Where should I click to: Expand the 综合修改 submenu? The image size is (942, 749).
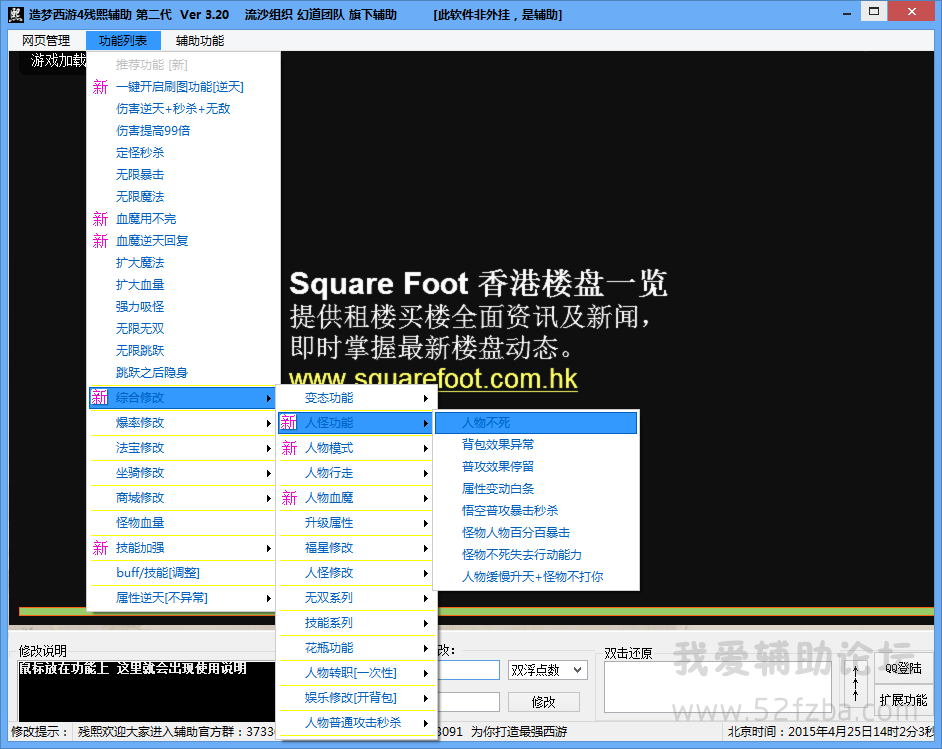click(182, 398)
